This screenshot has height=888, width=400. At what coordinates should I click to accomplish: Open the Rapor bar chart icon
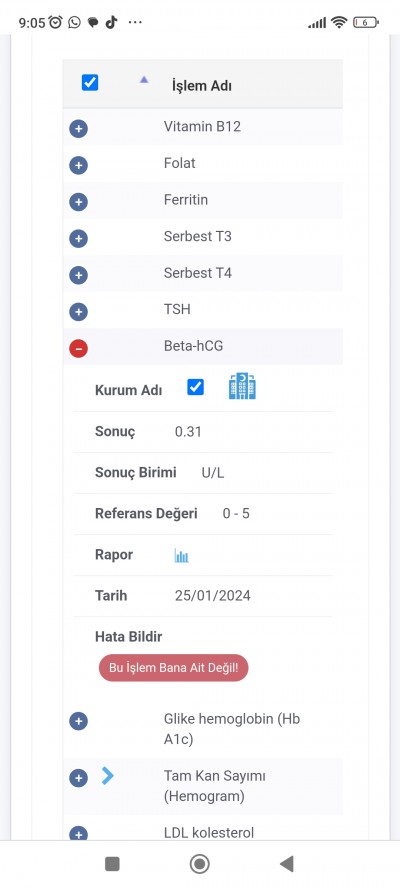click(x=181, y=556)
